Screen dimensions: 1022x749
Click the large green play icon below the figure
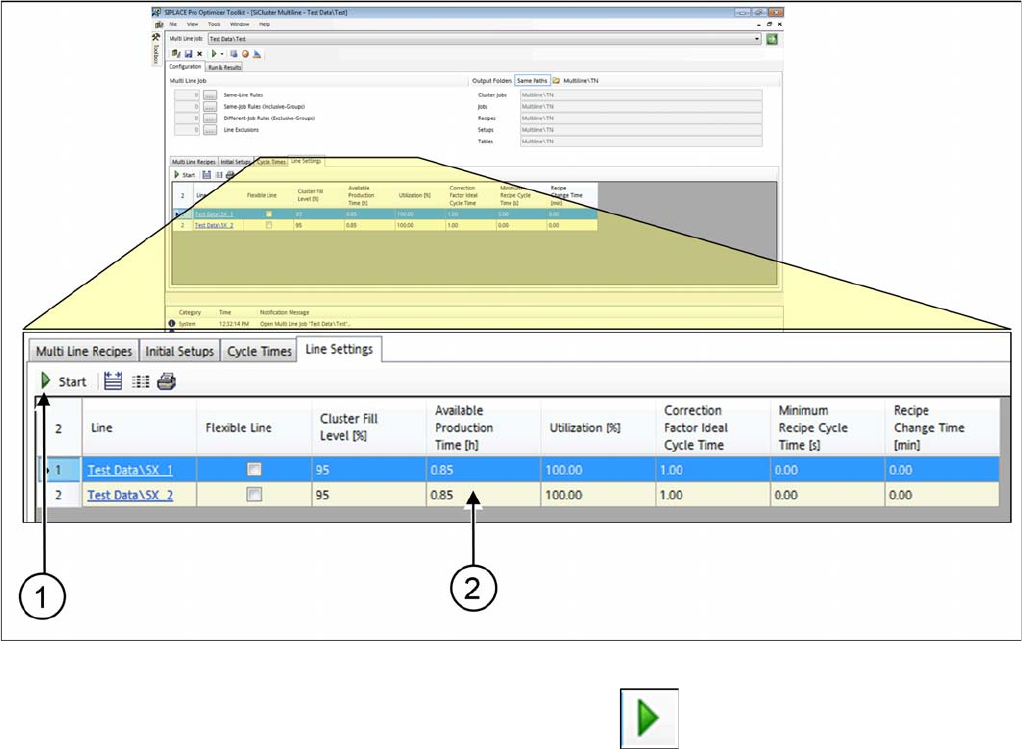coord(649,718)
